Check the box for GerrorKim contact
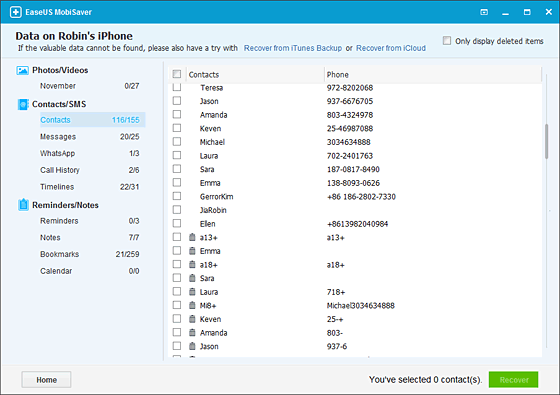This screenshot has width=560, height=395. [177, 196]
